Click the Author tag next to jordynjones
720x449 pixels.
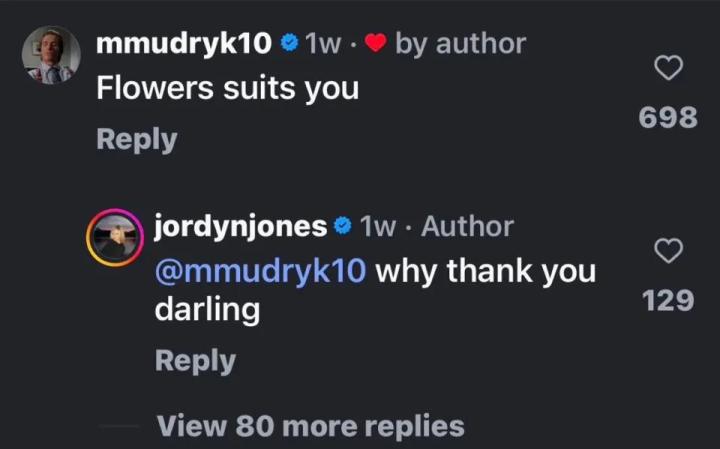tap(467, 226)
